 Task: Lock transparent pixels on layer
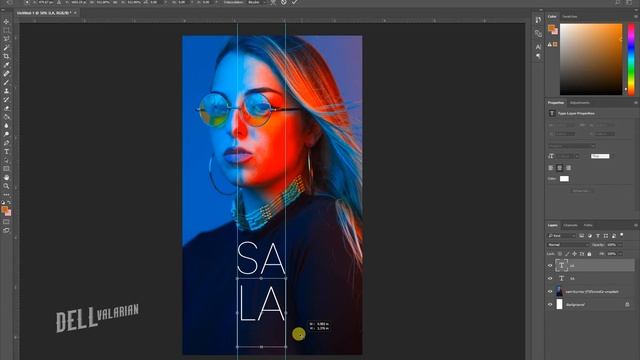(560, 254)
